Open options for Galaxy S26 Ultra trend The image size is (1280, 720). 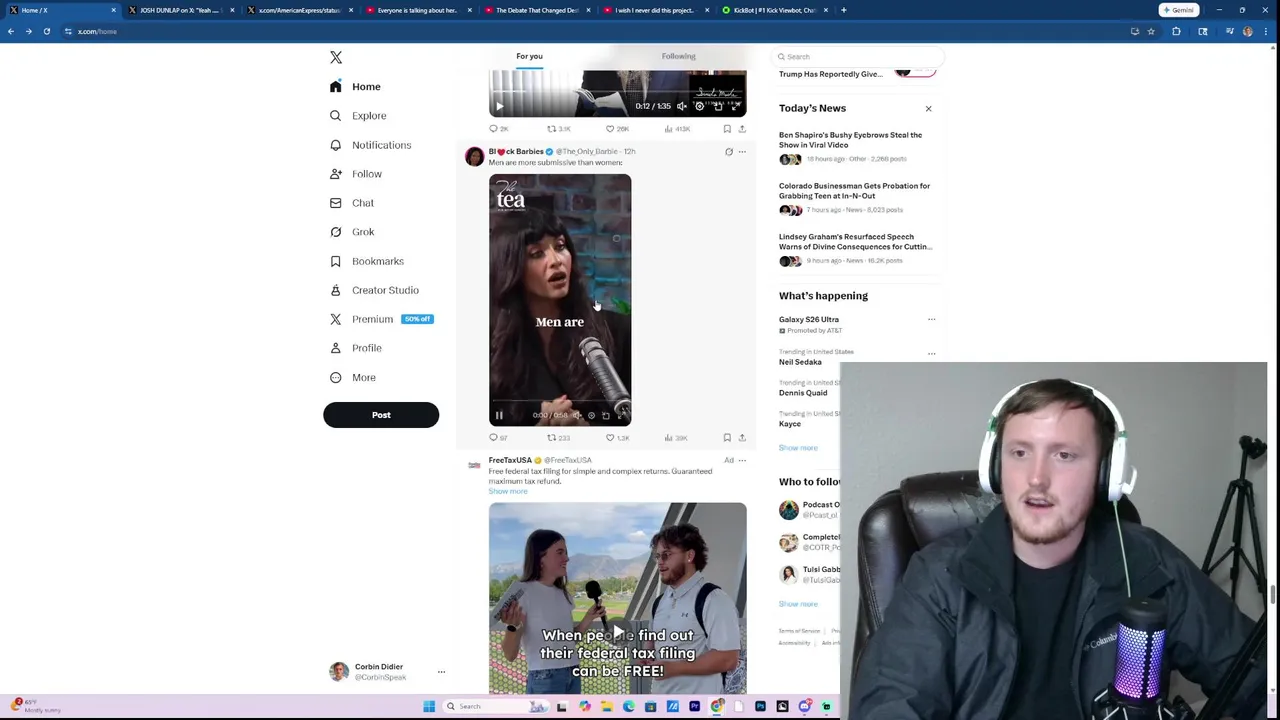[x=931, y=320]
